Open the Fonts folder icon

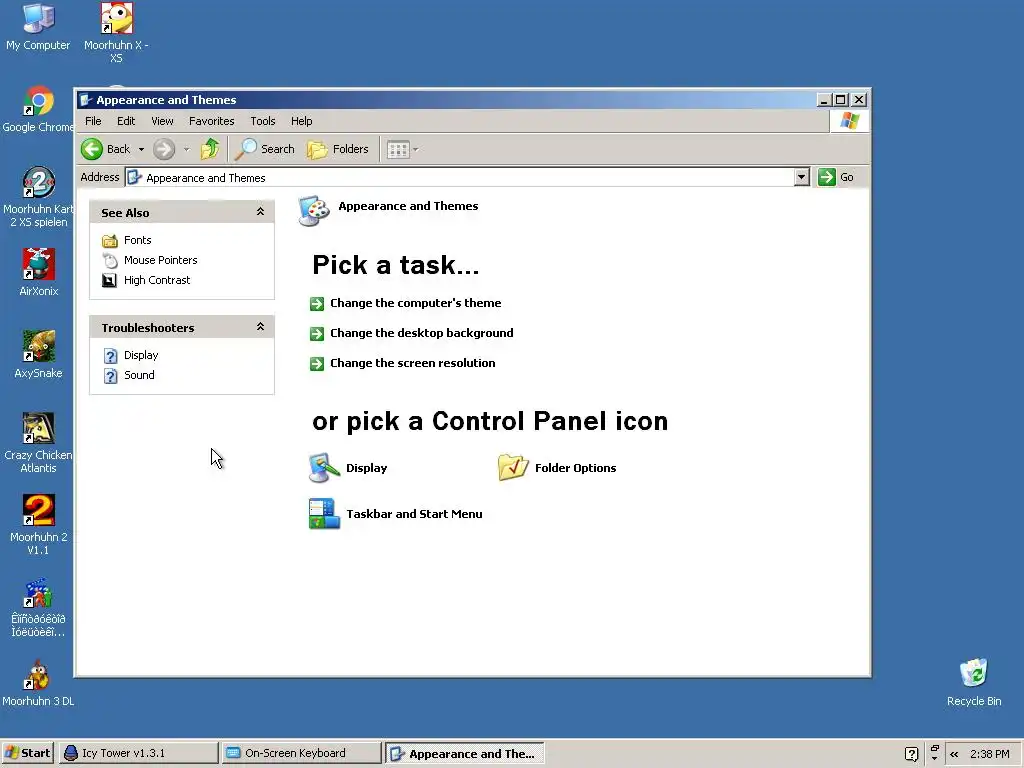click(110, 241)
